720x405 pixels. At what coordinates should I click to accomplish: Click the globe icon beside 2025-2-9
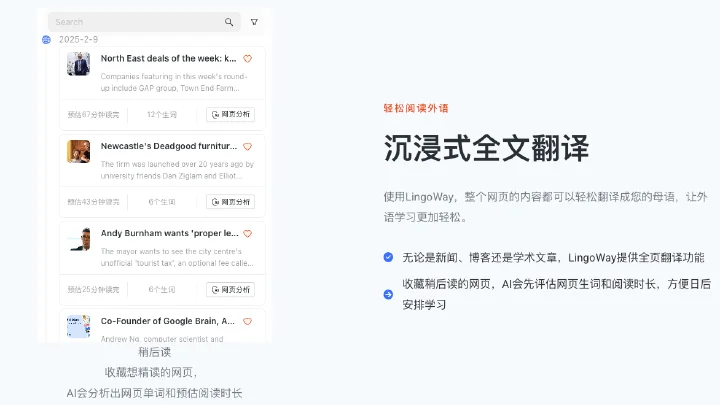tap(46, 40)
